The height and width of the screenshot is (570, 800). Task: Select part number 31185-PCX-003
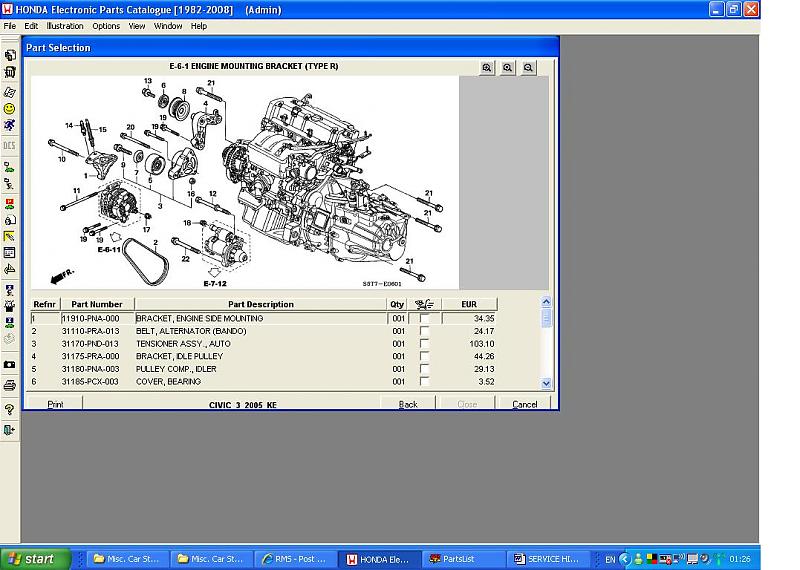pos(90,381)
